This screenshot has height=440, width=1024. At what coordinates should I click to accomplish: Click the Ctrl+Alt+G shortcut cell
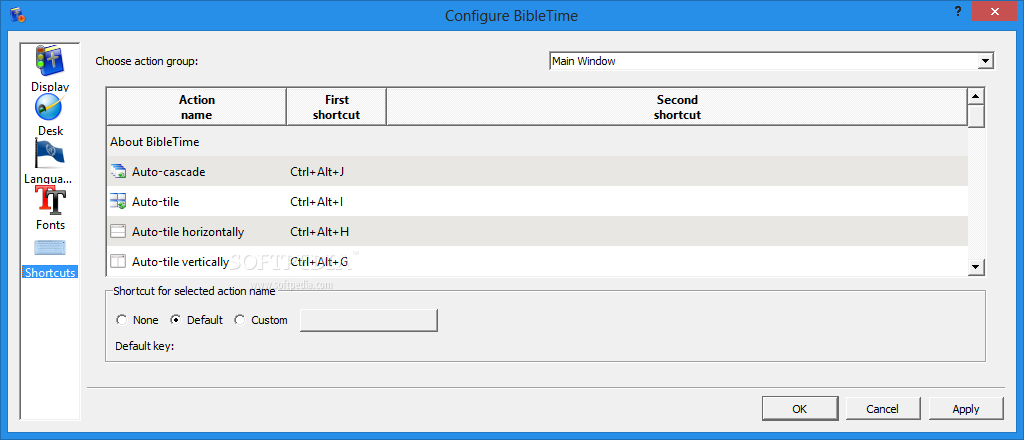319,262
